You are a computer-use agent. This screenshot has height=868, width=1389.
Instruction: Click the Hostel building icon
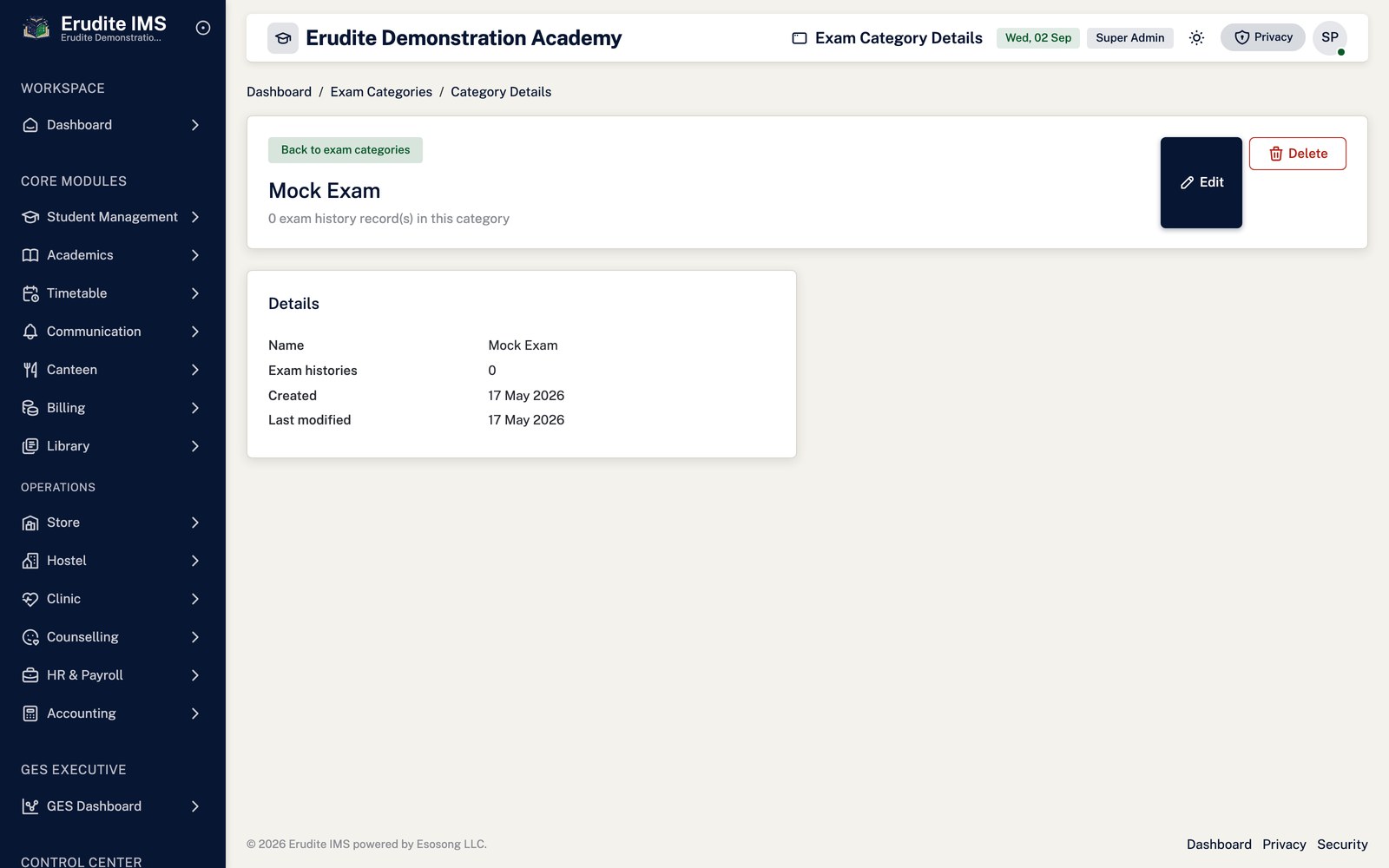coord(30,561)
